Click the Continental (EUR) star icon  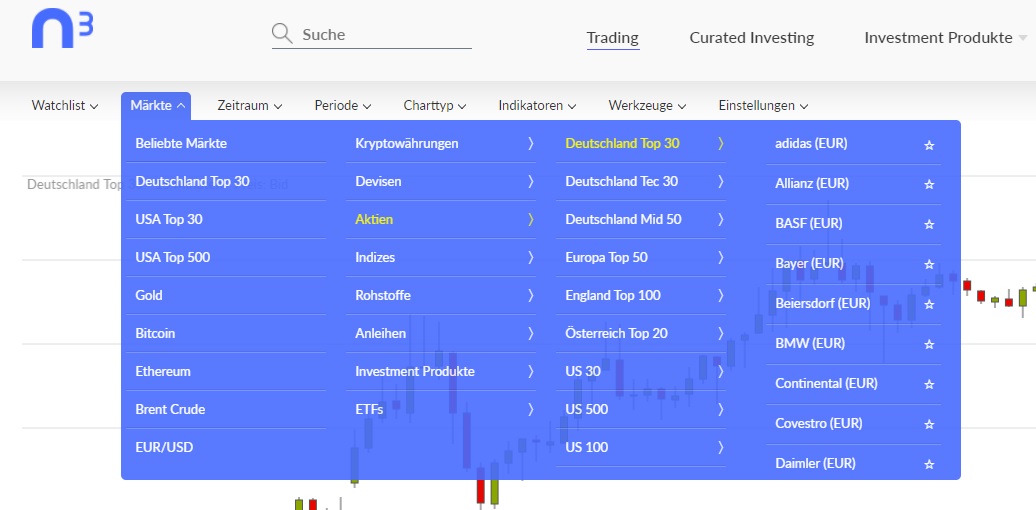929,385
